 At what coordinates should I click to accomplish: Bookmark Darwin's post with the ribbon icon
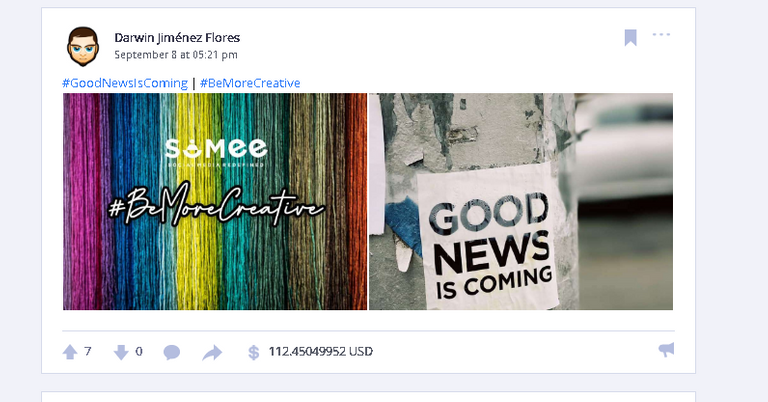pos(630,38)
